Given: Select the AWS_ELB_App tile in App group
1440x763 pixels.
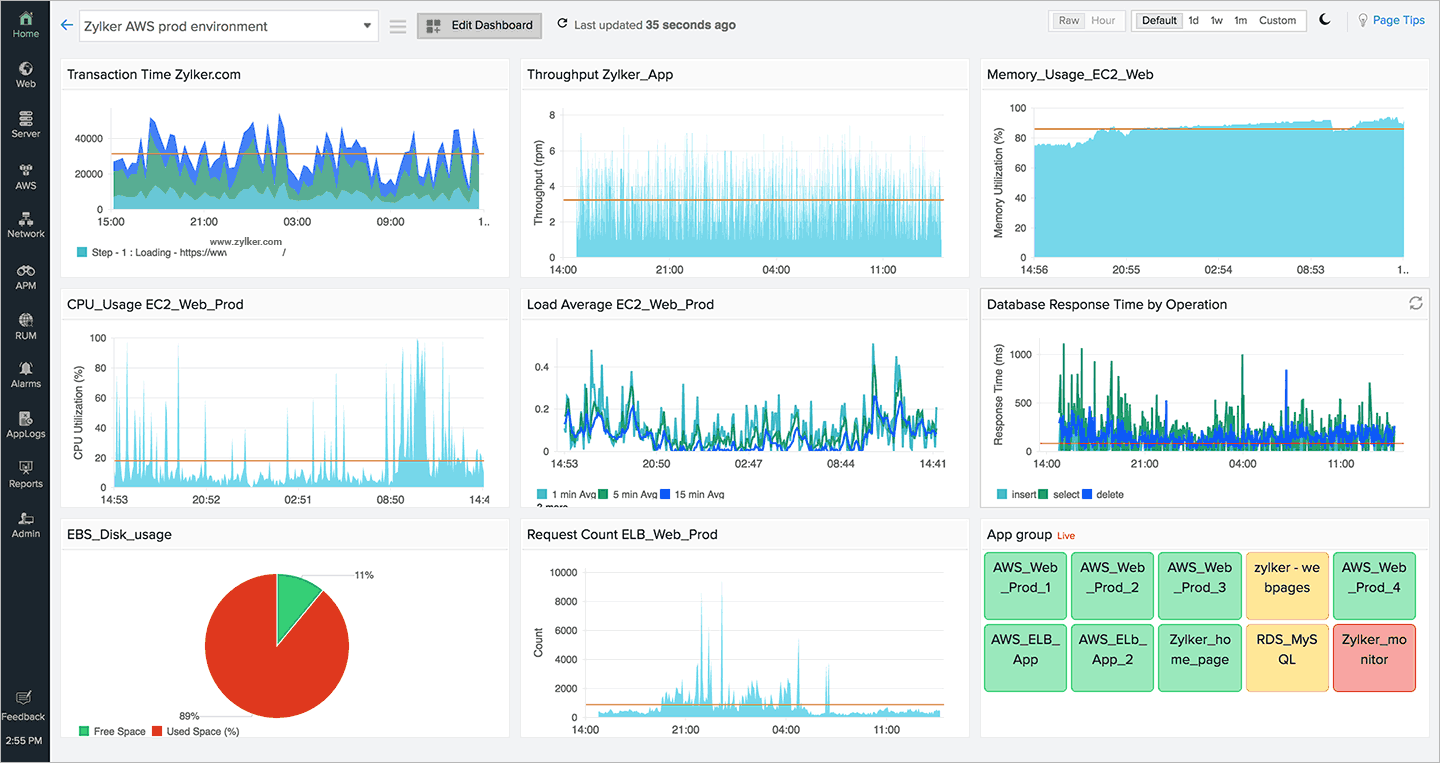Looking at the screenshot, I should (1025, 658).
